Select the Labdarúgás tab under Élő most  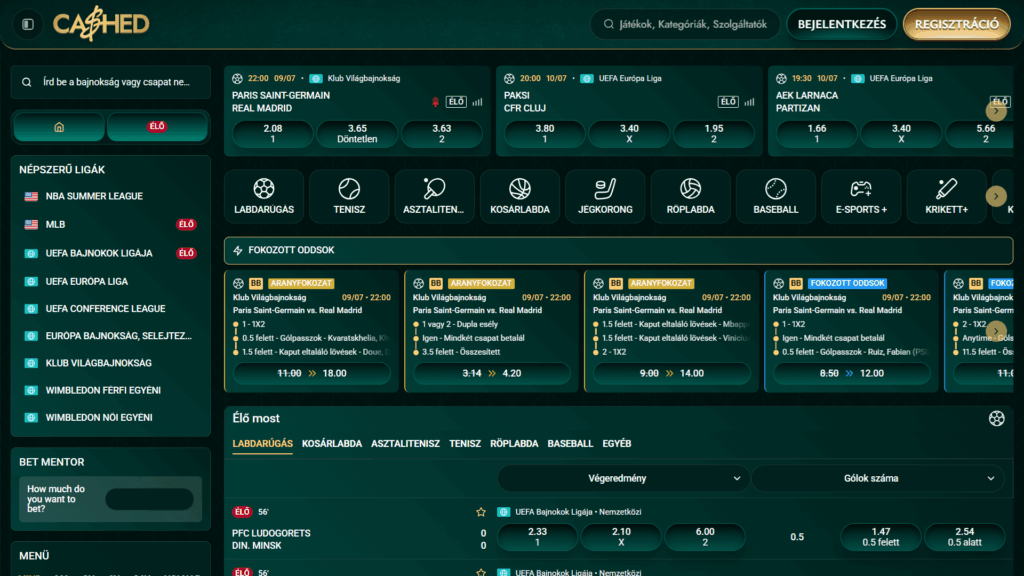(x=263, y=444)
